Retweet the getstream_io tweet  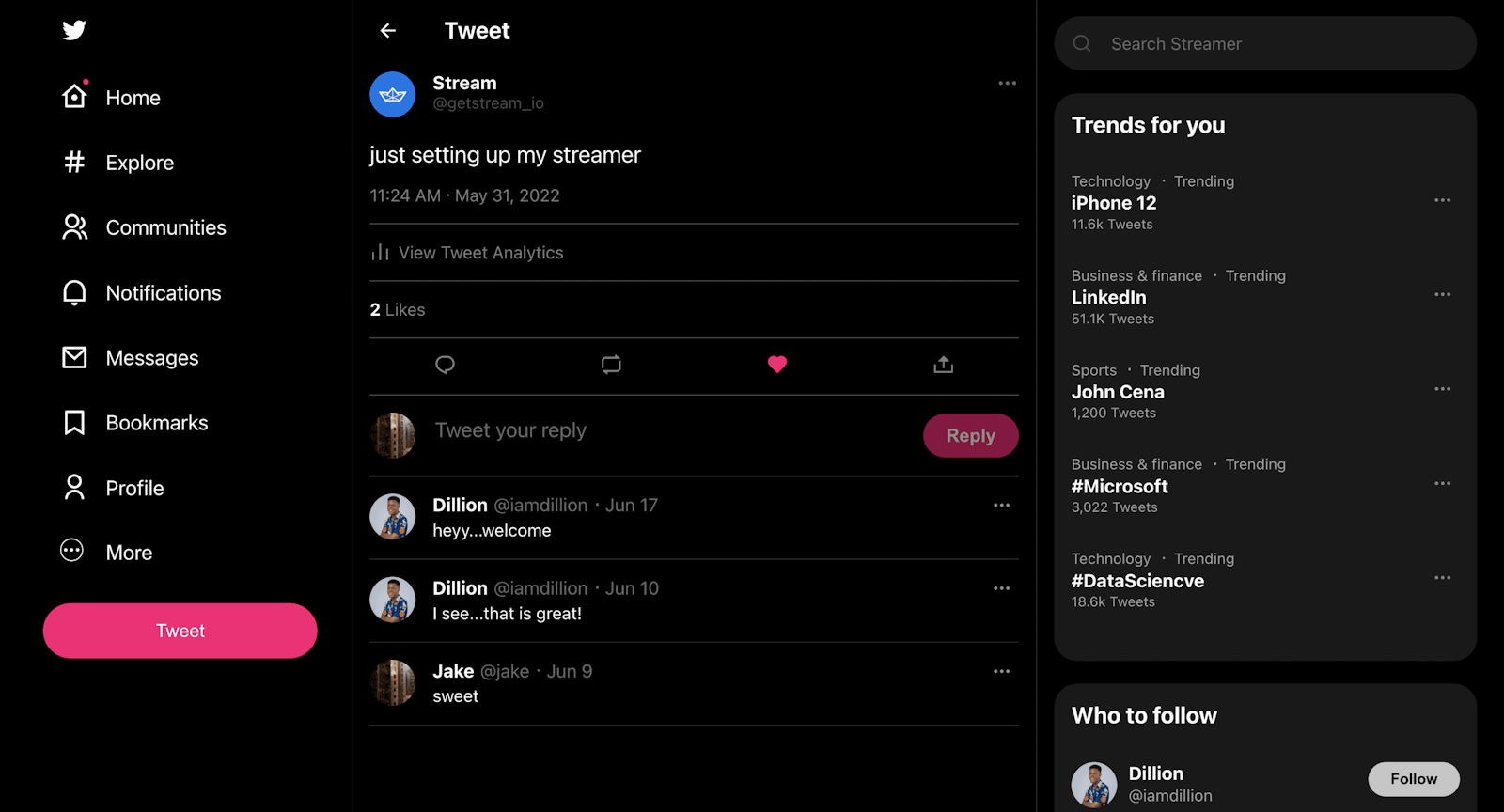pos(611,365)
